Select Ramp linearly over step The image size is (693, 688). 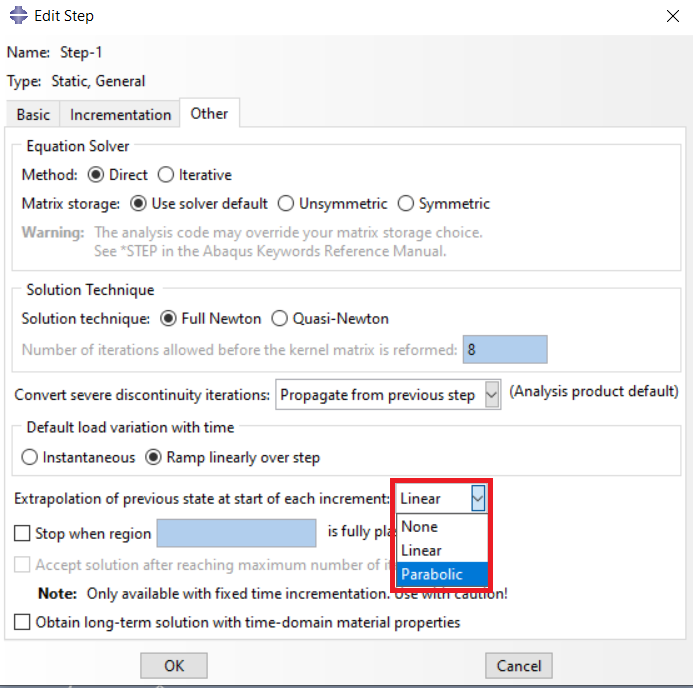click(154, 458)
